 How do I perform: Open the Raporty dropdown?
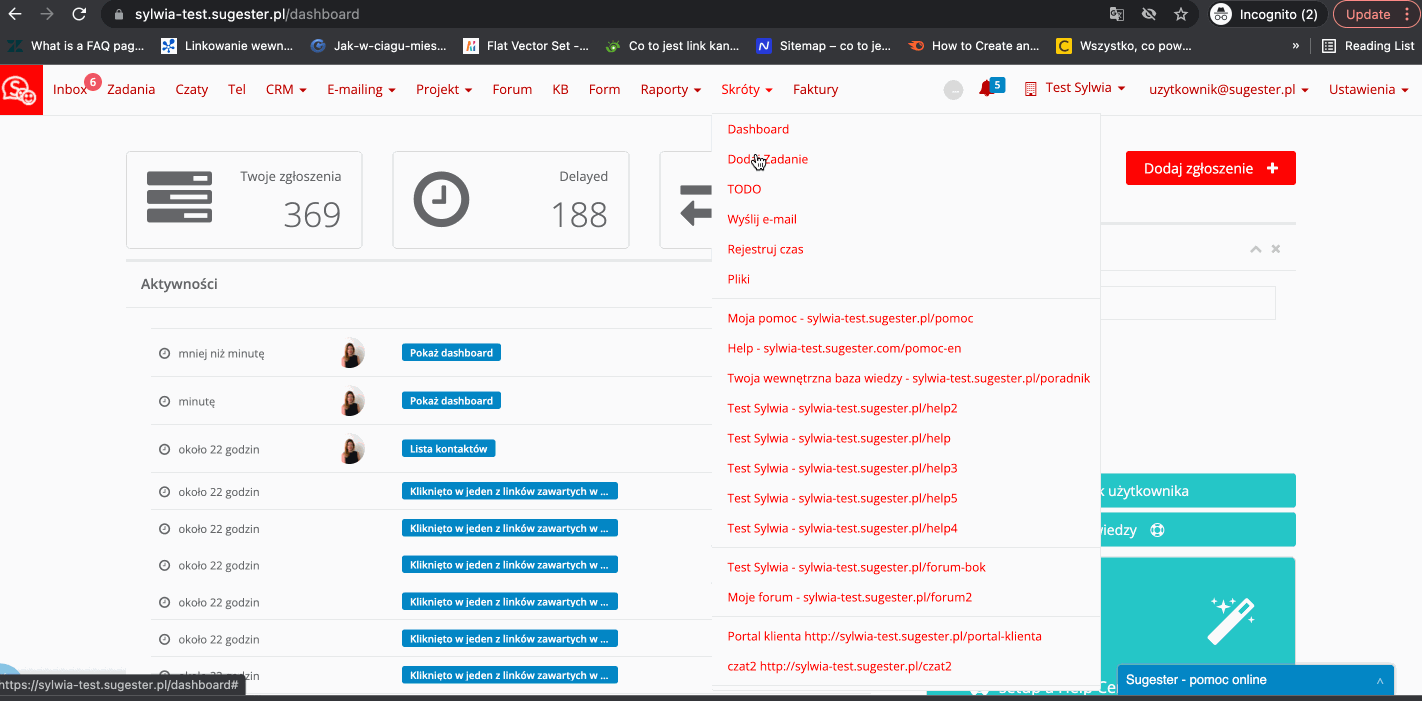pos(670,89)
